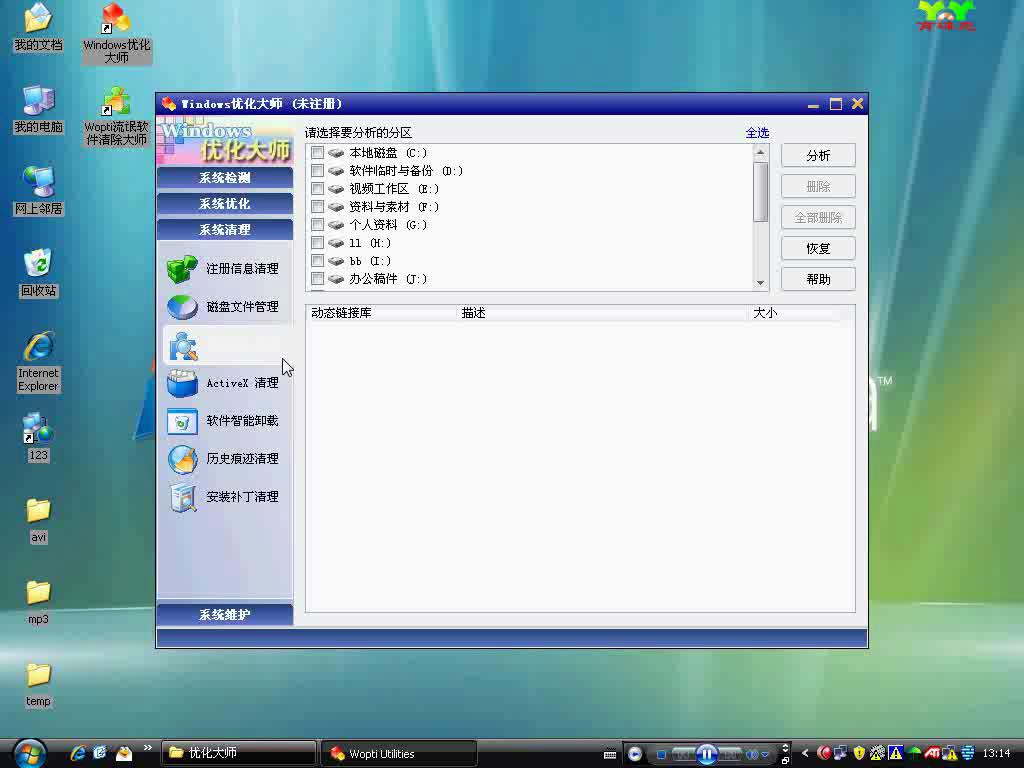Restore the media player toolbar window
The width and height of the screenshot is (1024, 768).
(x=786, y=760)
